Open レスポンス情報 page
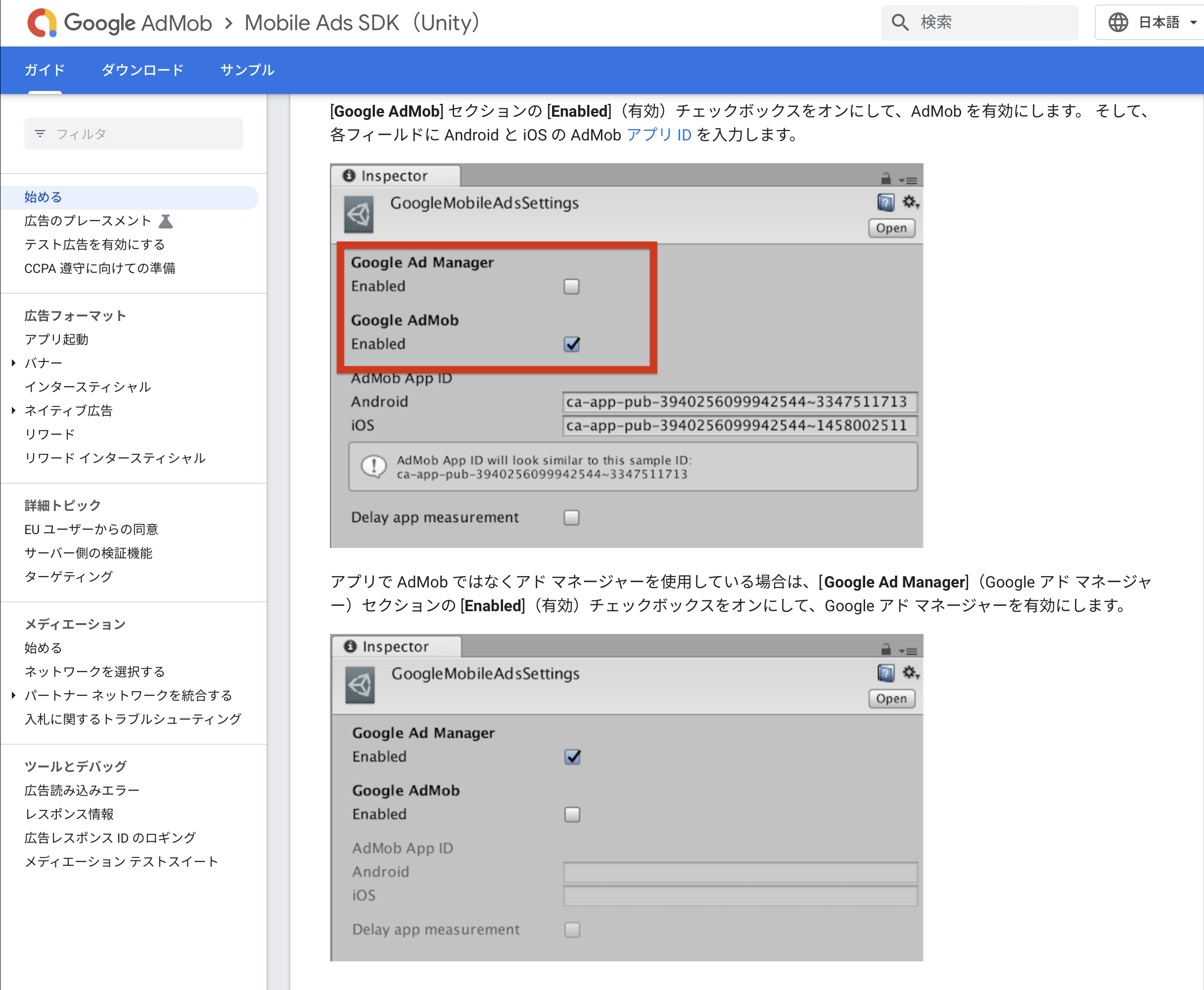The height and width of the screenshot is (990, 1204). [x=69, y=814]
